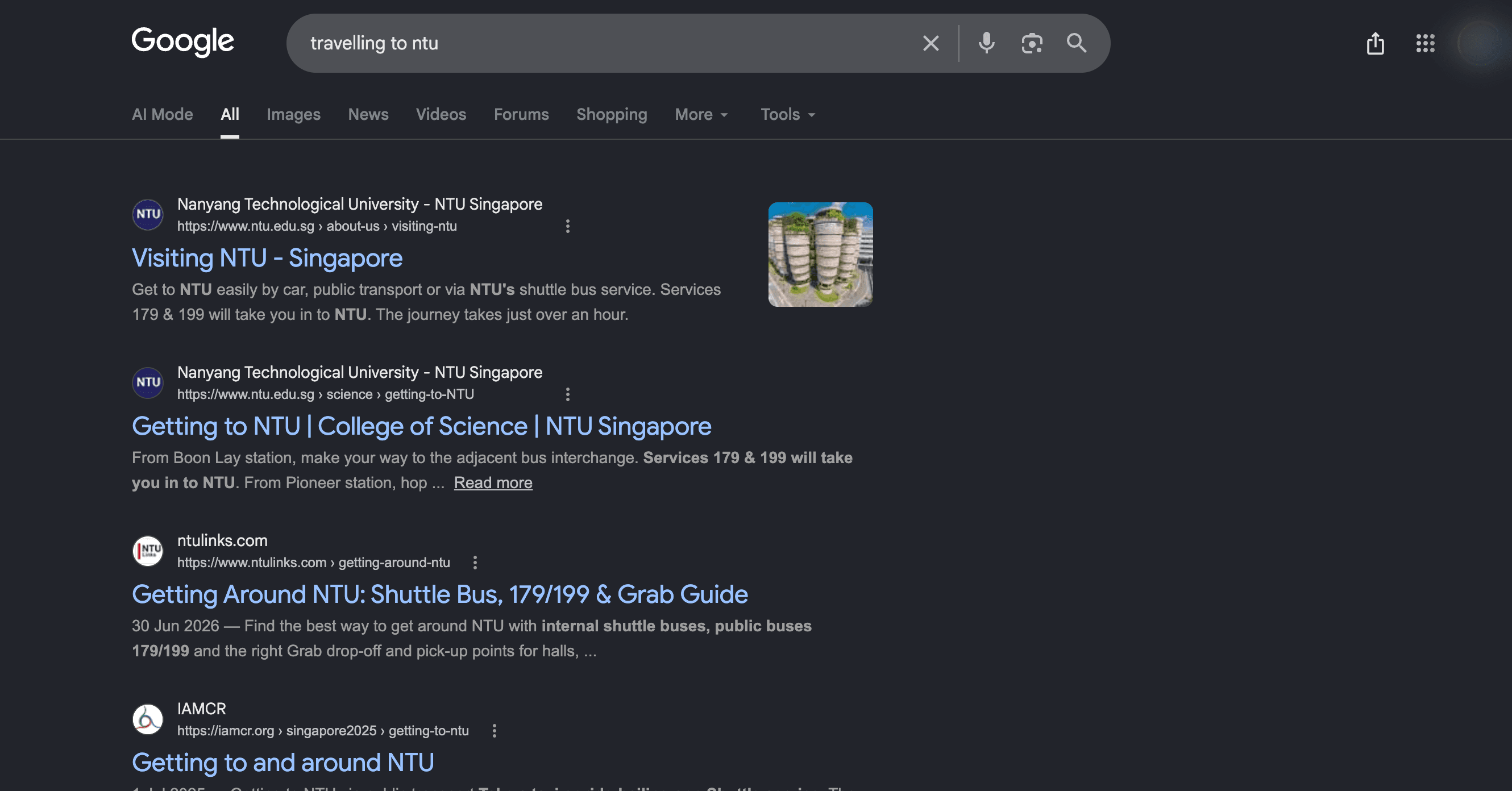
Task: Open options menu for getting-to-NTU science result
Action: click(568, 394)
